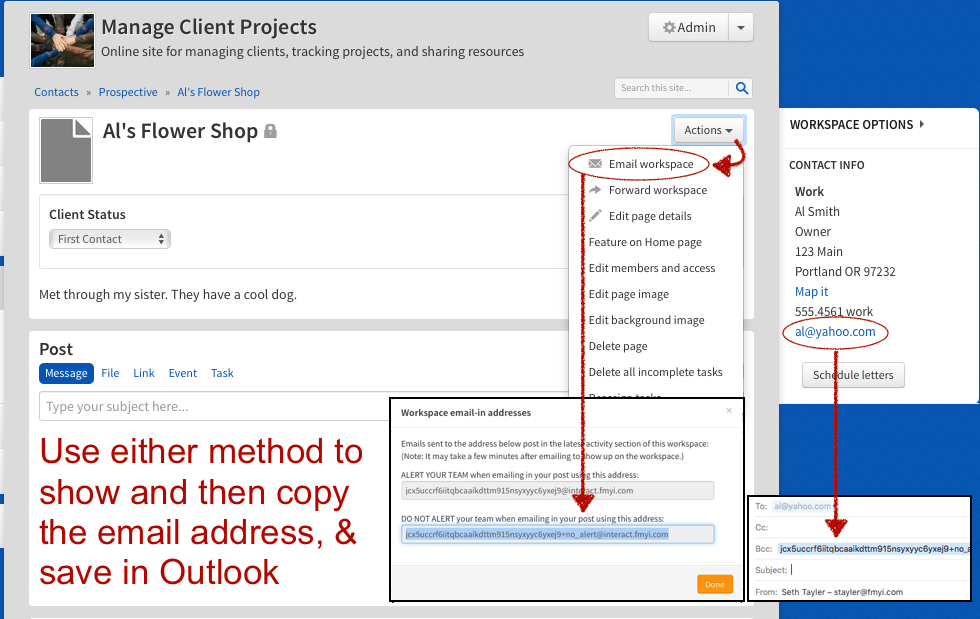
Task: Click the lock icon beside Al's Flower Shop
Action: [x=270, y=132]
